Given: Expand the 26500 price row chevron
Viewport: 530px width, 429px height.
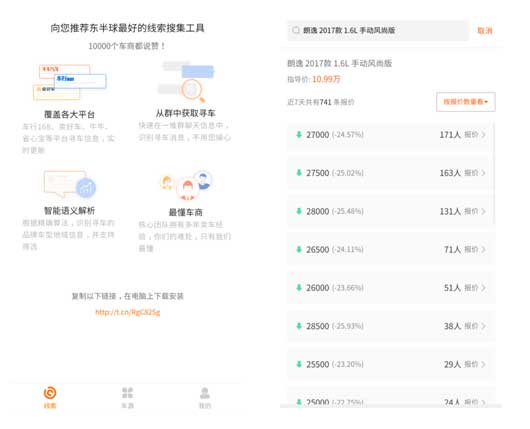Looking at the screenshot, I should (x=483, y=249).
